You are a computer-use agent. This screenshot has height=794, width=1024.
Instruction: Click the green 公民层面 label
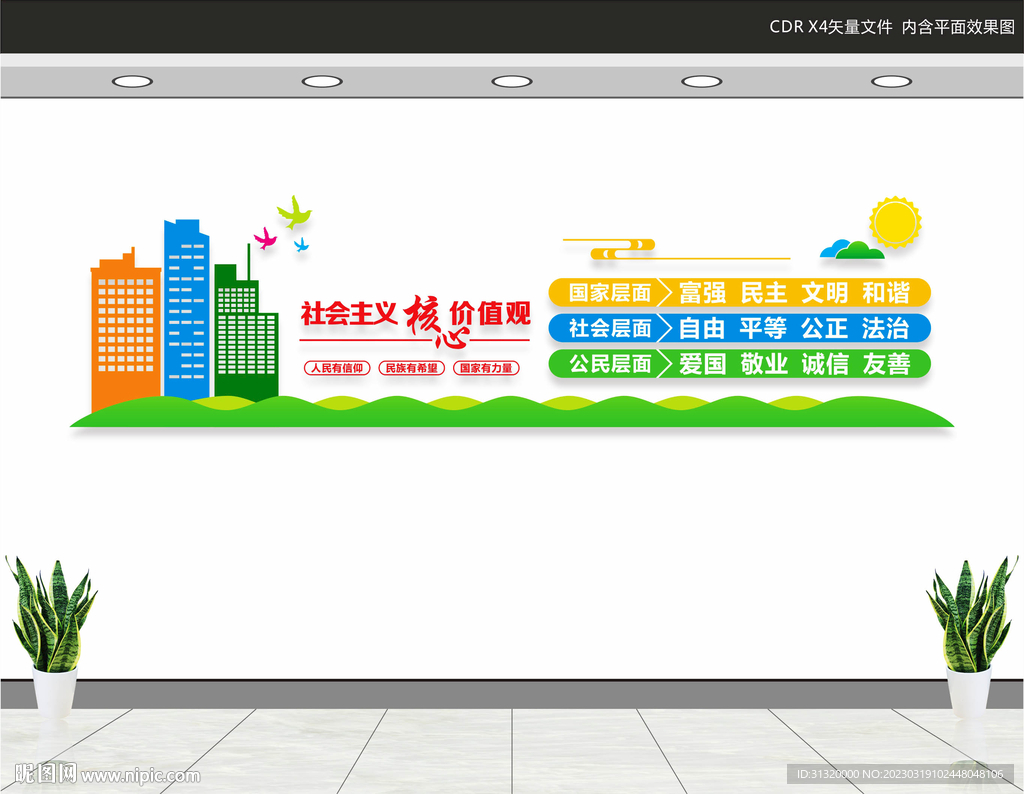coord(610,364)
